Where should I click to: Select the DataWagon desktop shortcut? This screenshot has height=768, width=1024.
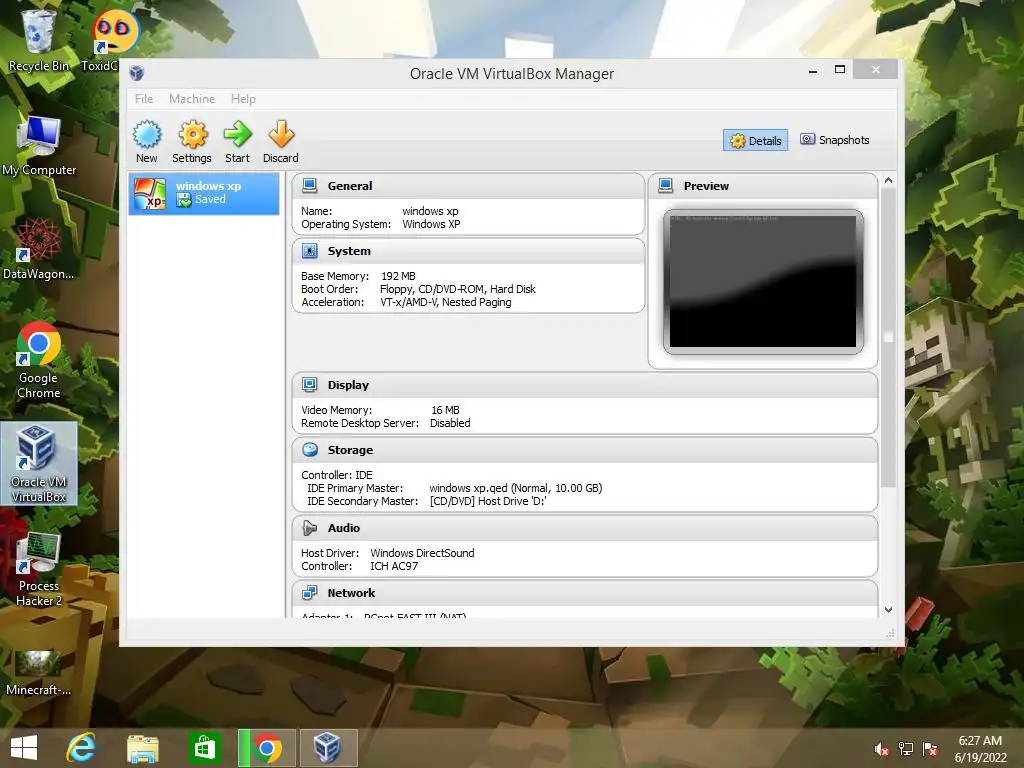39,249
